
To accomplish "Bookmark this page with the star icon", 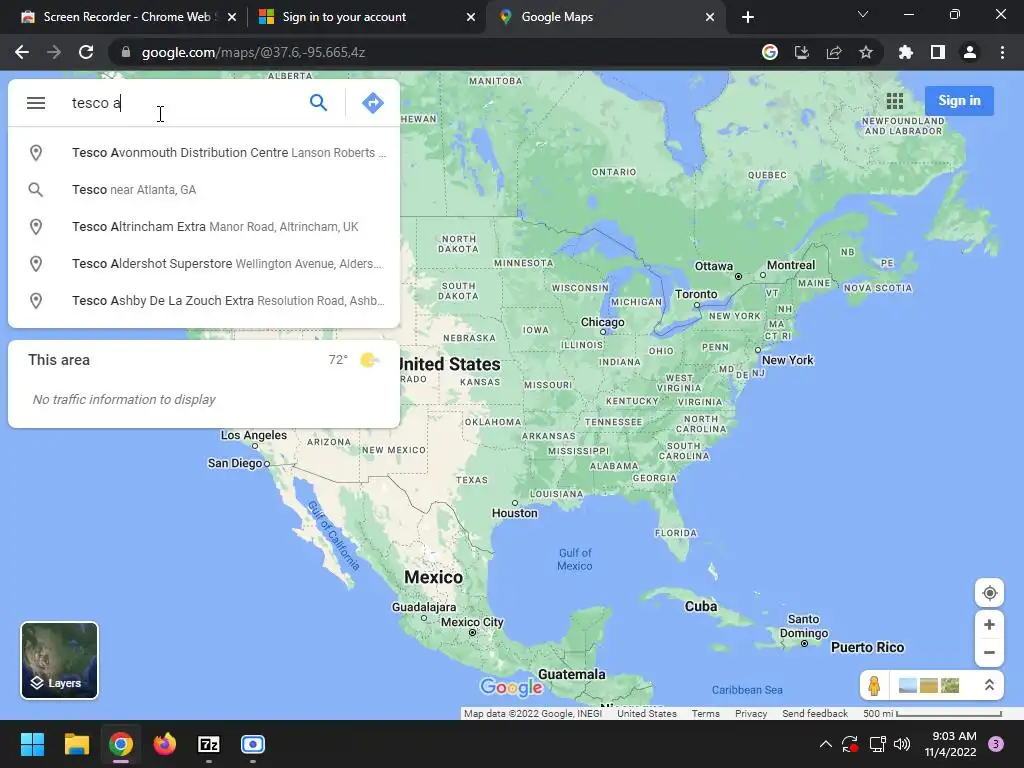I will (x=866, y=52).
